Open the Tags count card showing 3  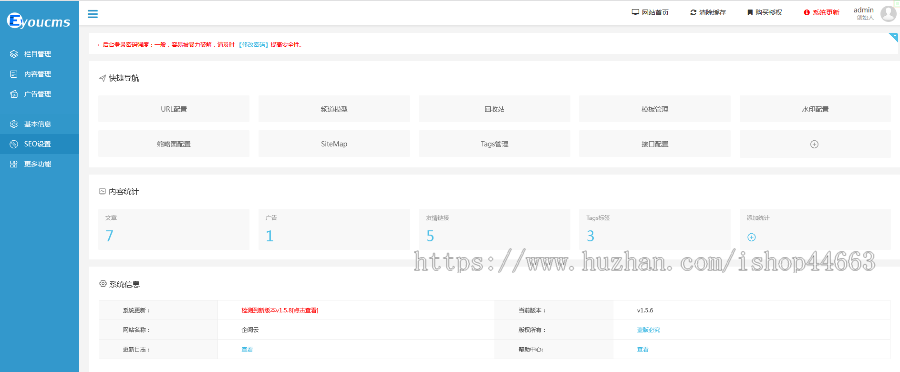tap(655, 229)
